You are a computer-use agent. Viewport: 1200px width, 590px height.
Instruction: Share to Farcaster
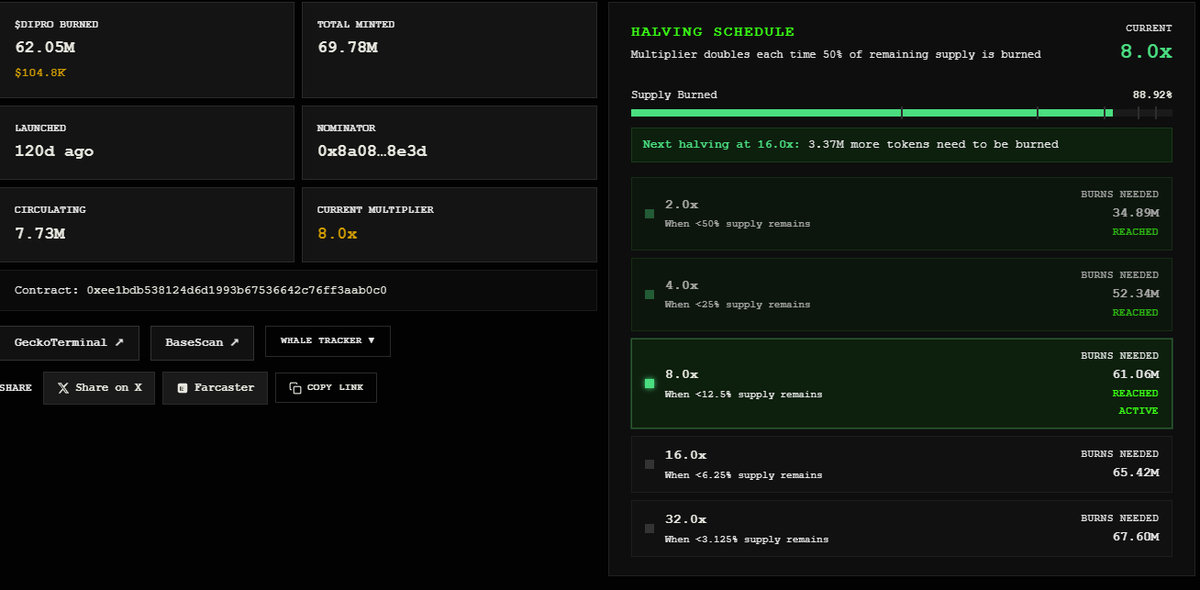215,387
